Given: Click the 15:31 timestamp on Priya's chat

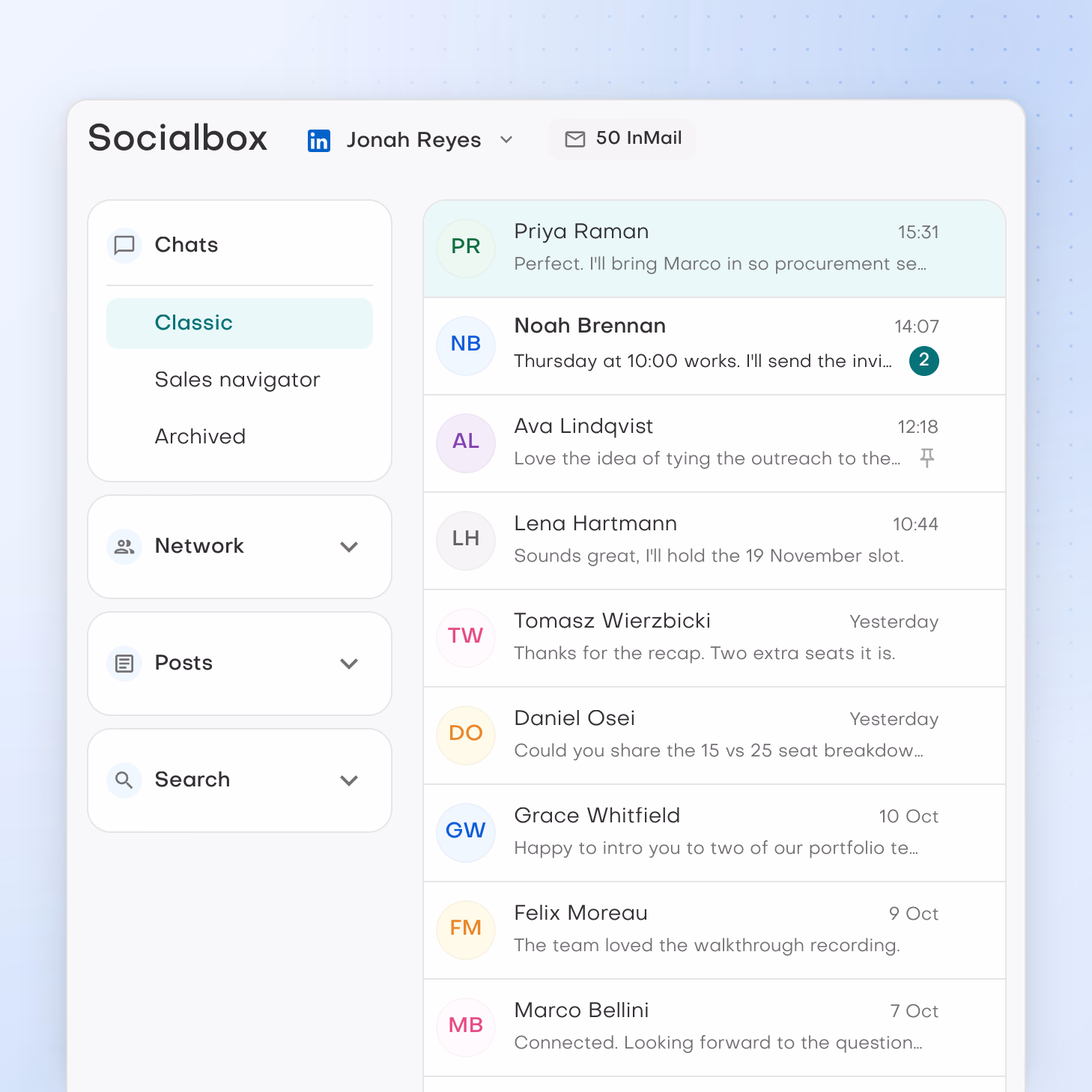Looking at the screenshot, I should pyautogui.click(x=918, y=232).
